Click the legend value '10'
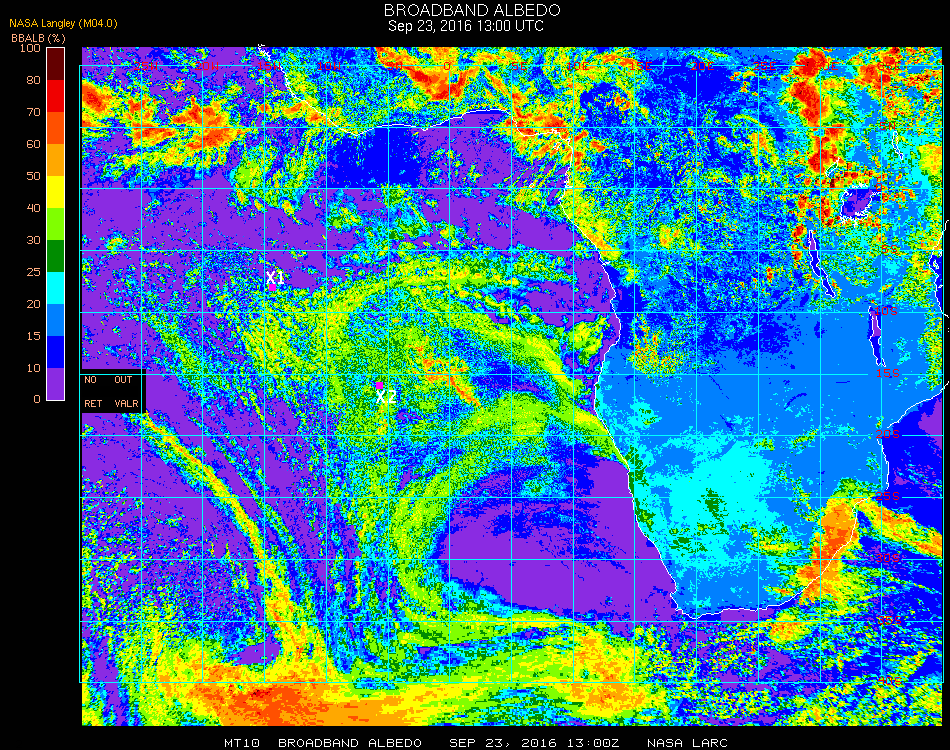This screenshot has width=950, height=750. pos(33,368)
